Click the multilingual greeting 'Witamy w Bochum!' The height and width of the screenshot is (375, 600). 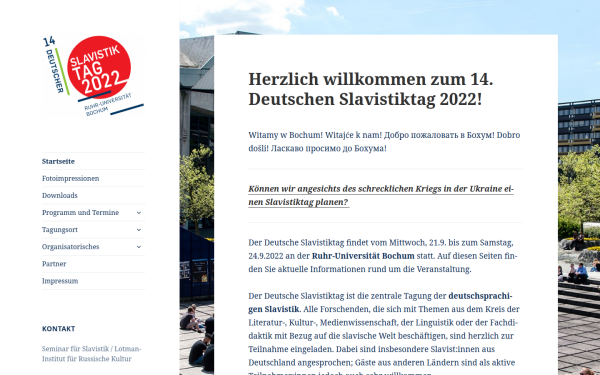[285, 135]
